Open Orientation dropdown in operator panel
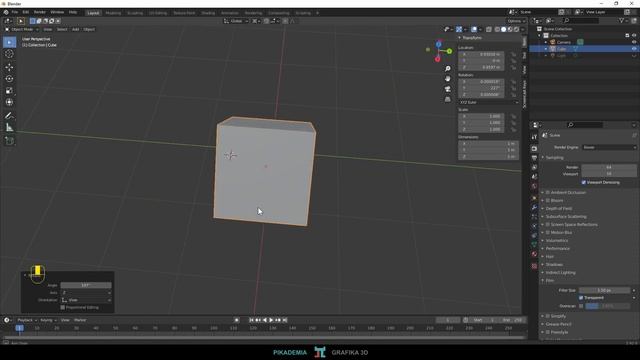Screen dimensions: 640x360 tap(86, 300)
